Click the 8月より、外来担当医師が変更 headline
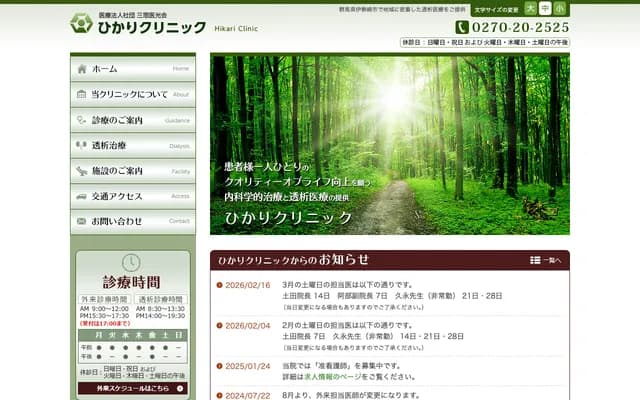 (x=351, y=396)
